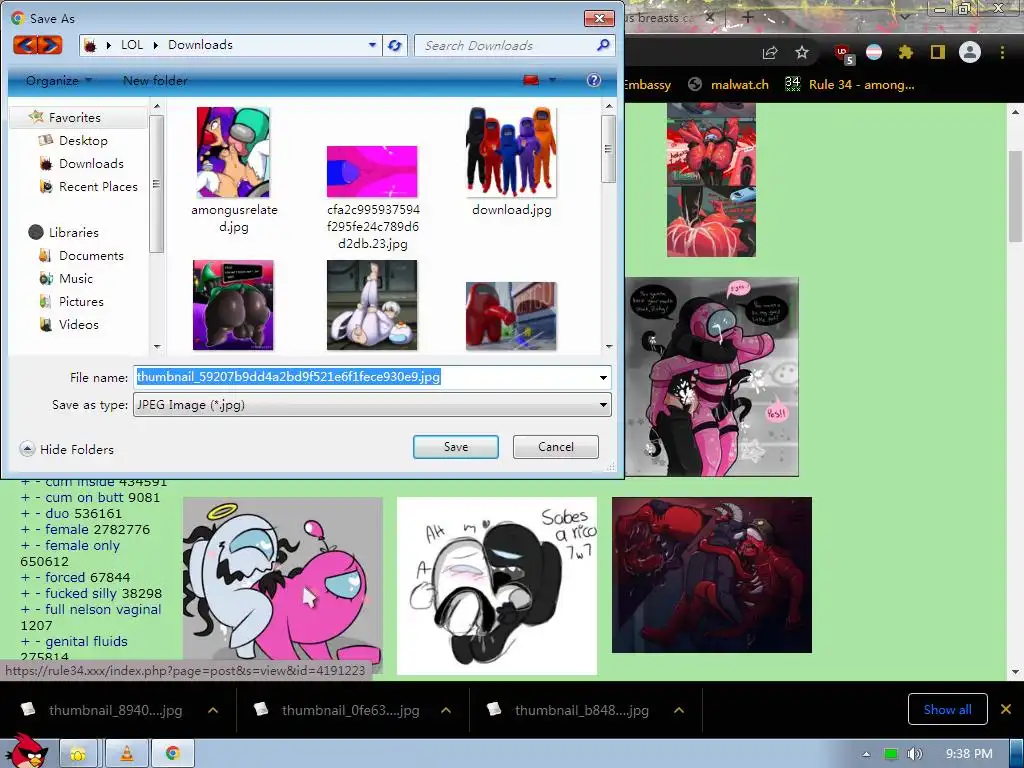Open the uBlock extension with badge 5

pyautogui.click(x=844, y=54)
